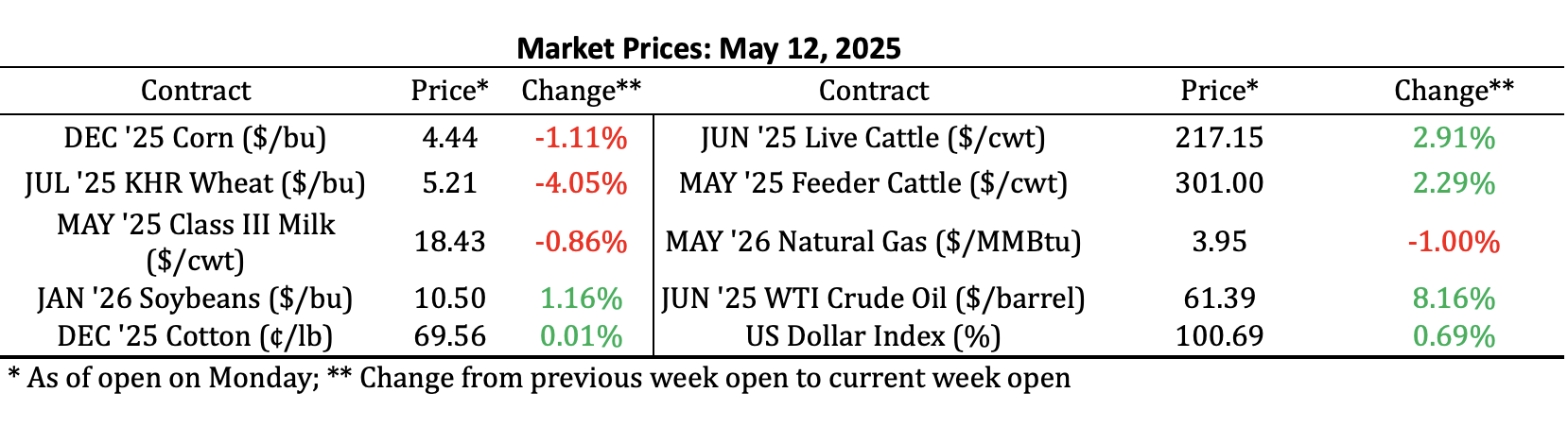
Task: Select the DEC '25 Cotton contract cell
Action: (195, 336)
